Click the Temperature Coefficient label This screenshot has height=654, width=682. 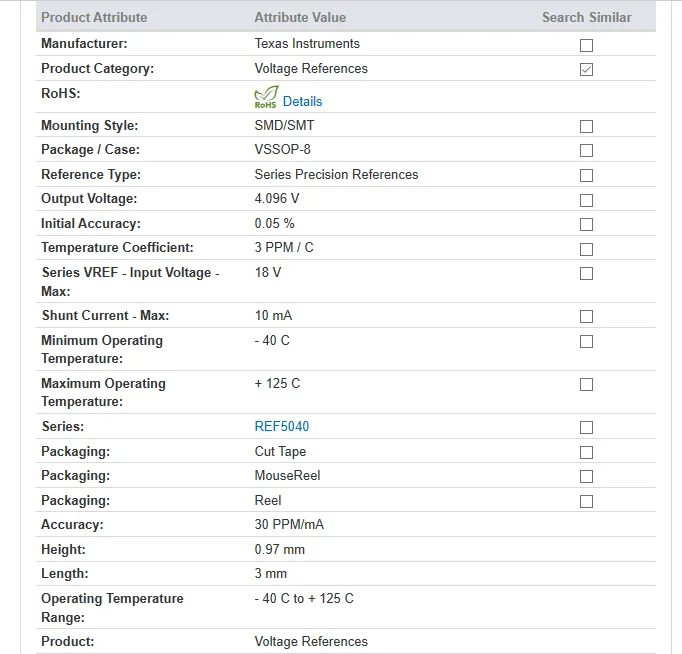coord(117,247)
